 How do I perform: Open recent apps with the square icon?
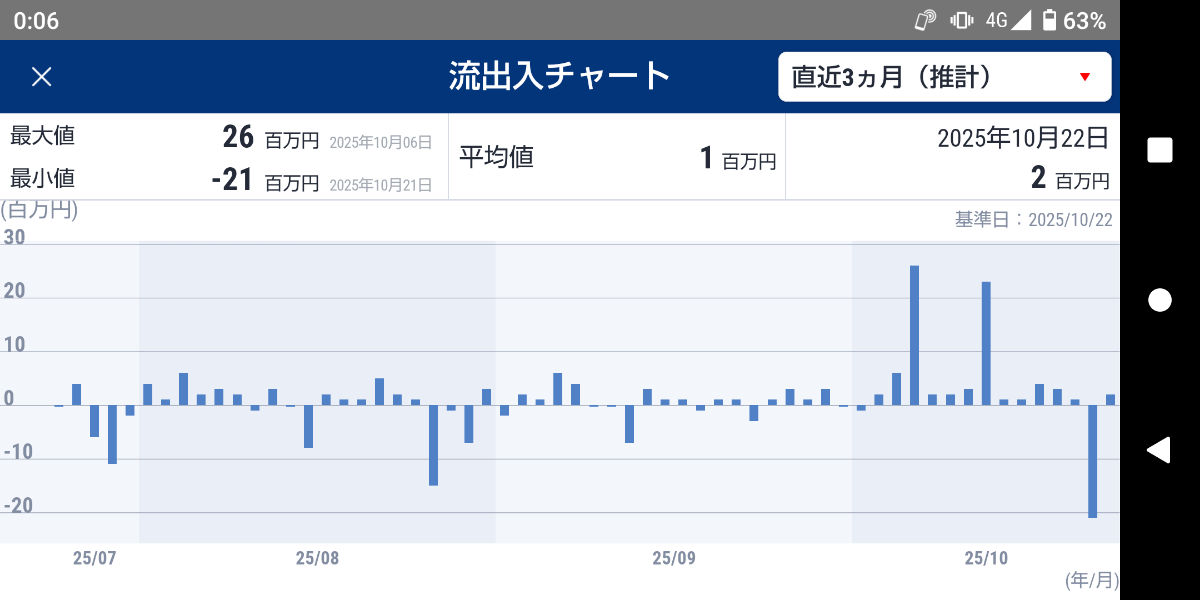(1159, 148)
